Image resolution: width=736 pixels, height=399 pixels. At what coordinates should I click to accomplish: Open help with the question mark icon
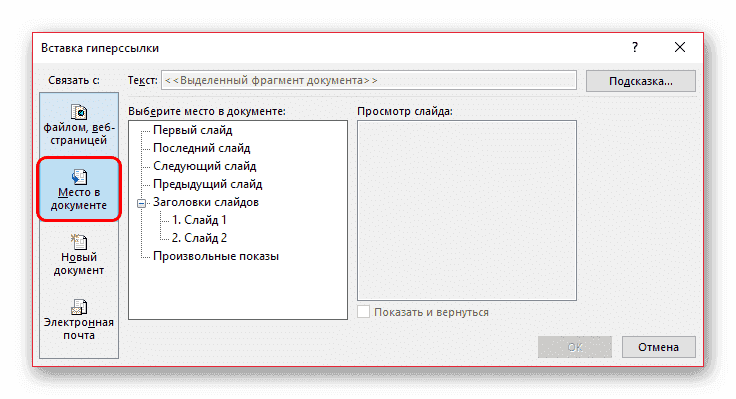[635, 47]
